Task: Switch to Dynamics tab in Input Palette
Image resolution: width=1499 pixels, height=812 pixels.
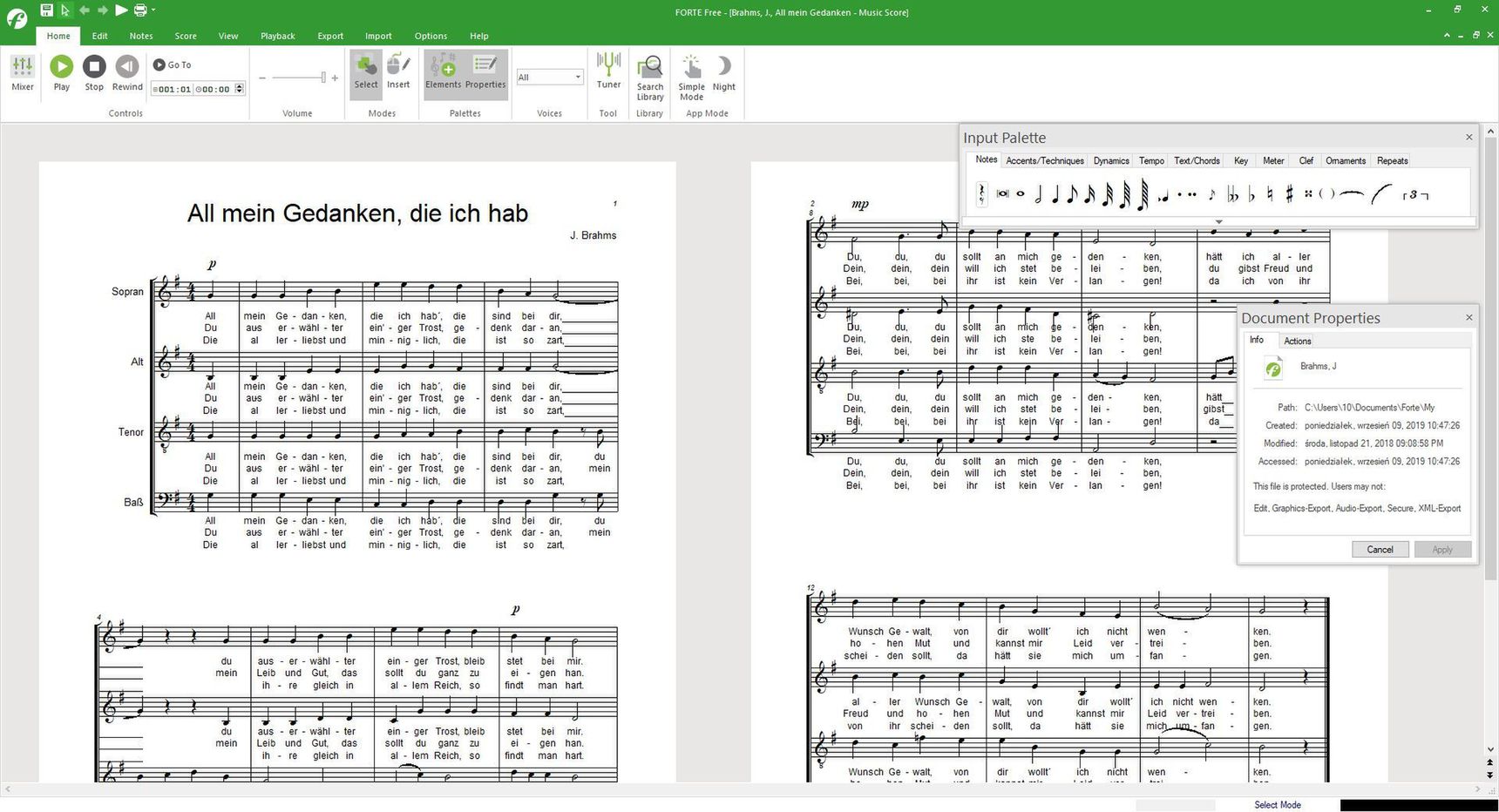Action: [x=1111, y=160]
